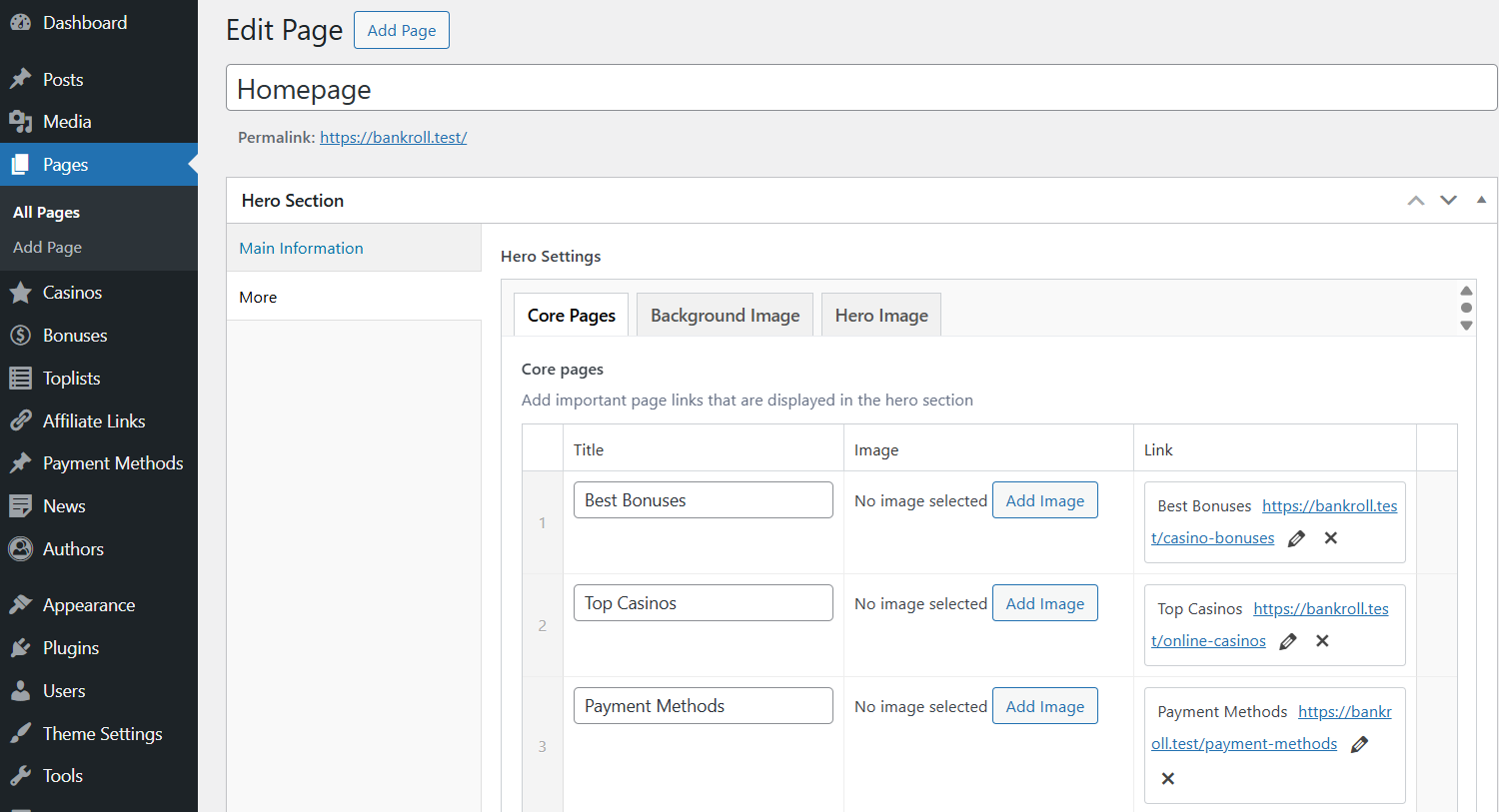
Task: Select the More tab under Main Information
Action: point(258,297)
